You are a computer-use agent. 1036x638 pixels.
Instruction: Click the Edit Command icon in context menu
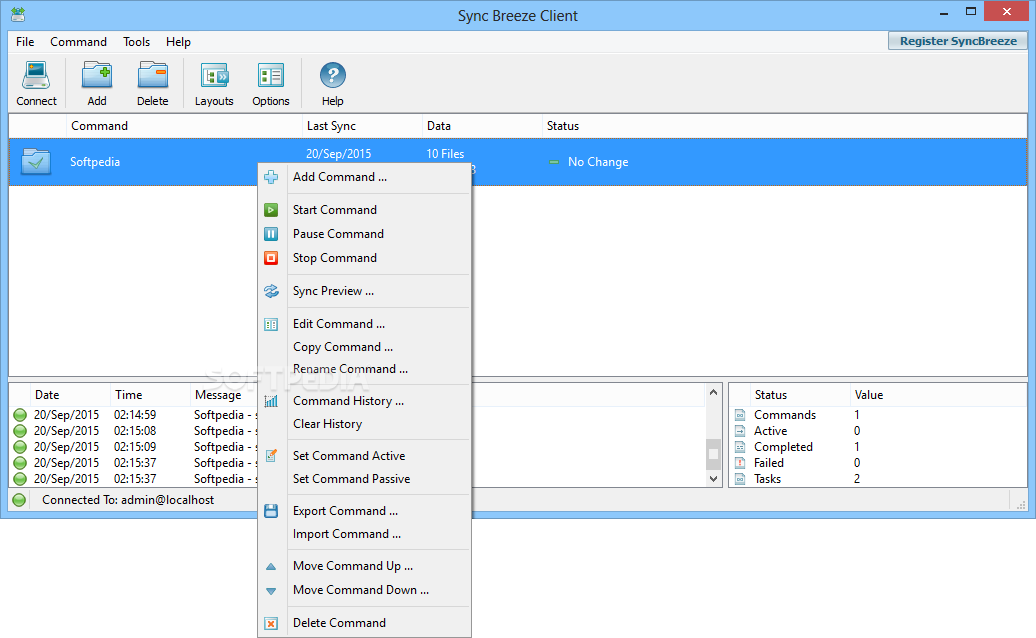[271, 324]
